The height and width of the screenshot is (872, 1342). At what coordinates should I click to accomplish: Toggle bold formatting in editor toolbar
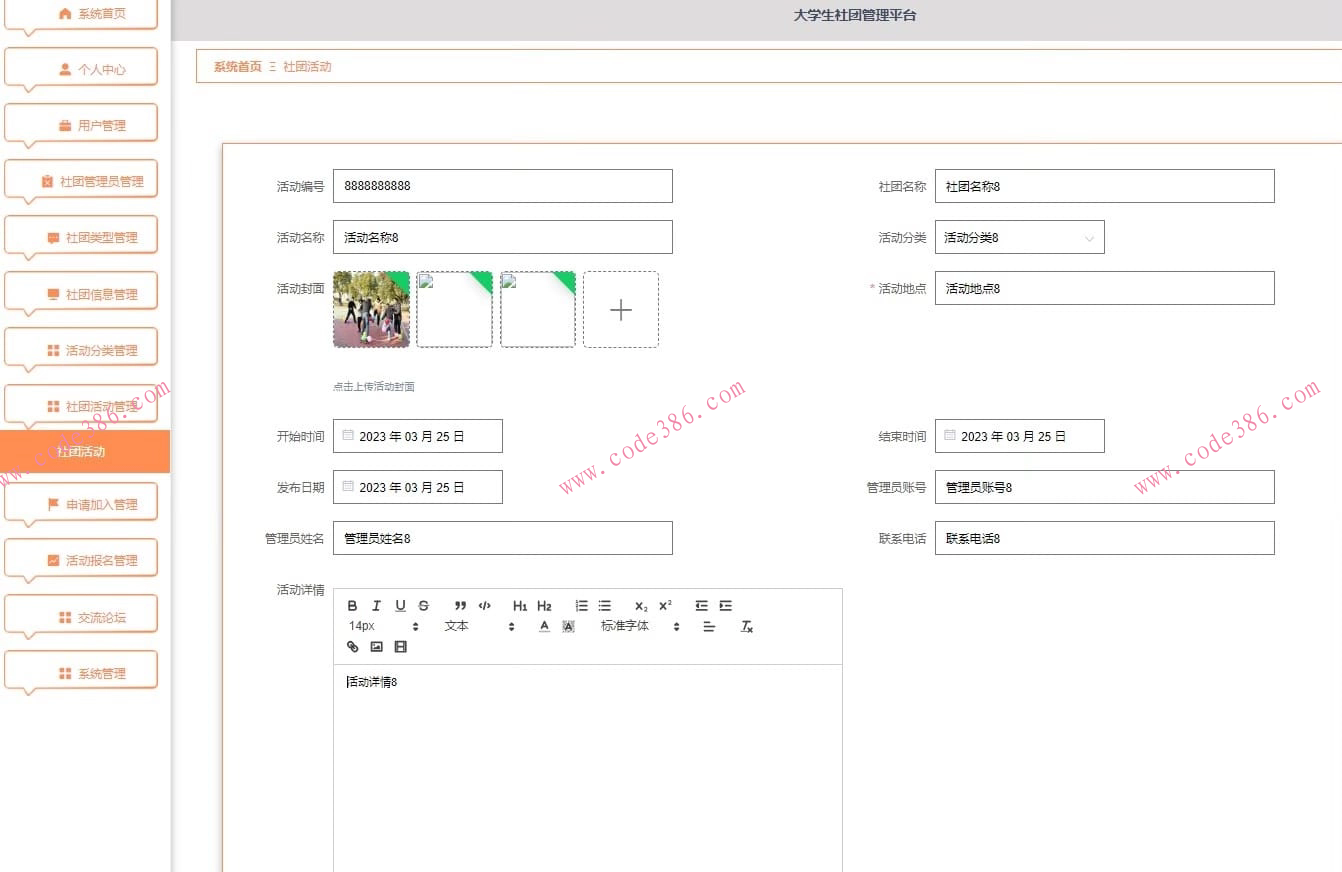coord(352,606)
